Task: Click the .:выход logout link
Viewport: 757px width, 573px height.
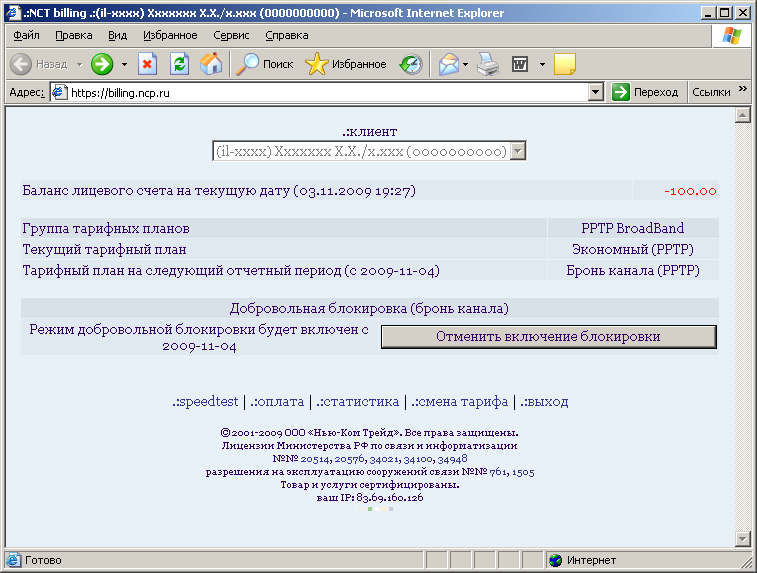Action: [x=544, y=402]
